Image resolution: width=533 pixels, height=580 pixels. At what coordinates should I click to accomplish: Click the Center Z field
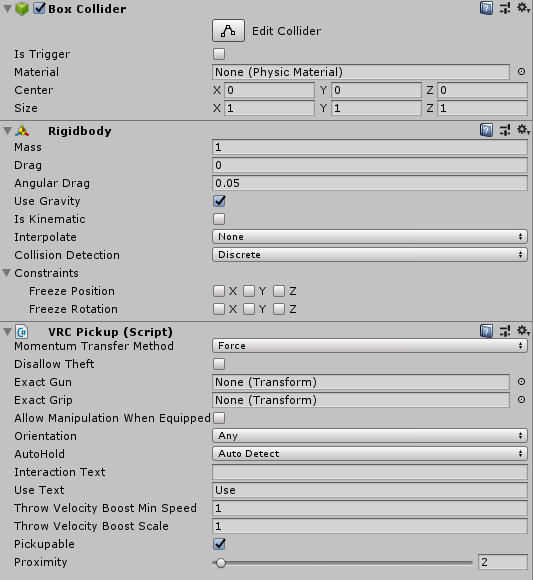[482, 90]
